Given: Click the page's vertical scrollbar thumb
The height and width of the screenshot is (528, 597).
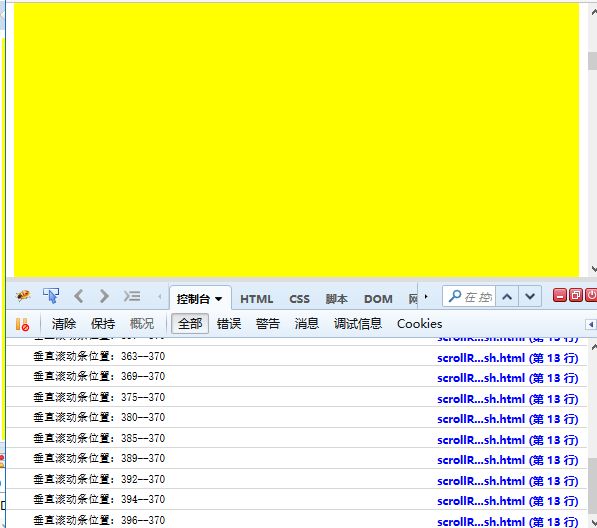Looking at the screenshot, I should (592, 61).
